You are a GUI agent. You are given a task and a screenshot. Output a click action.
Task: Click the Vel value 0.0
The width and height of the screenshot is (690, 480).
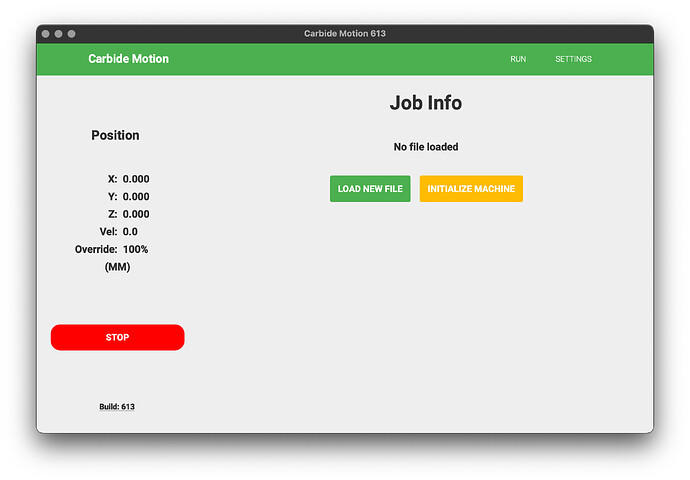[130, 232]
